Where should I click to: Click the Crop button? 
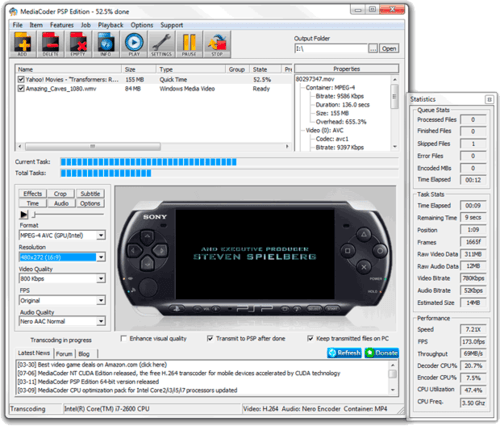60,194
